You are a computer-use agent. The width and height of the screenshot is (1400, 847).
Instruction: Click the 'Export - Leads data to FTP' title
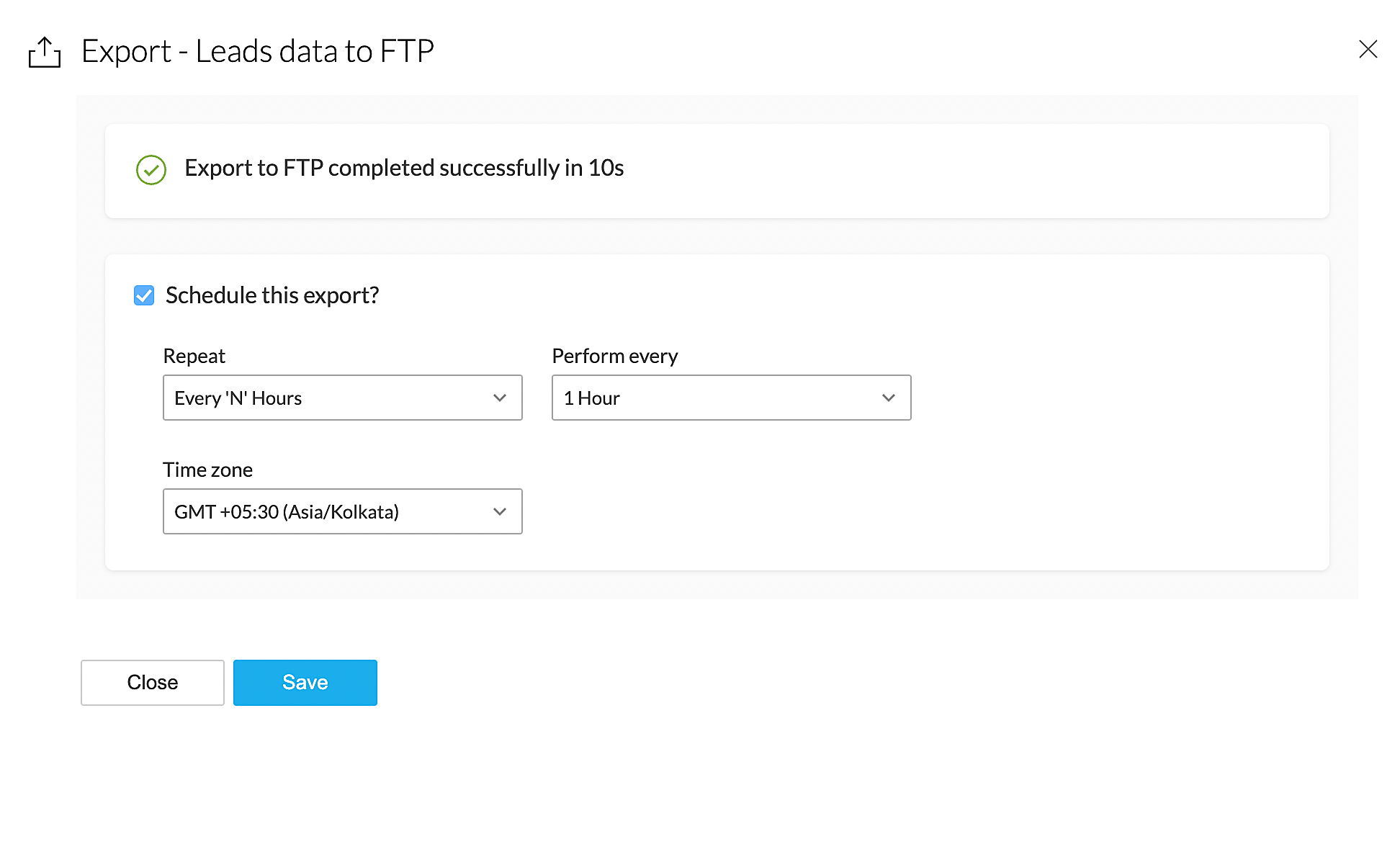[258, 51]
